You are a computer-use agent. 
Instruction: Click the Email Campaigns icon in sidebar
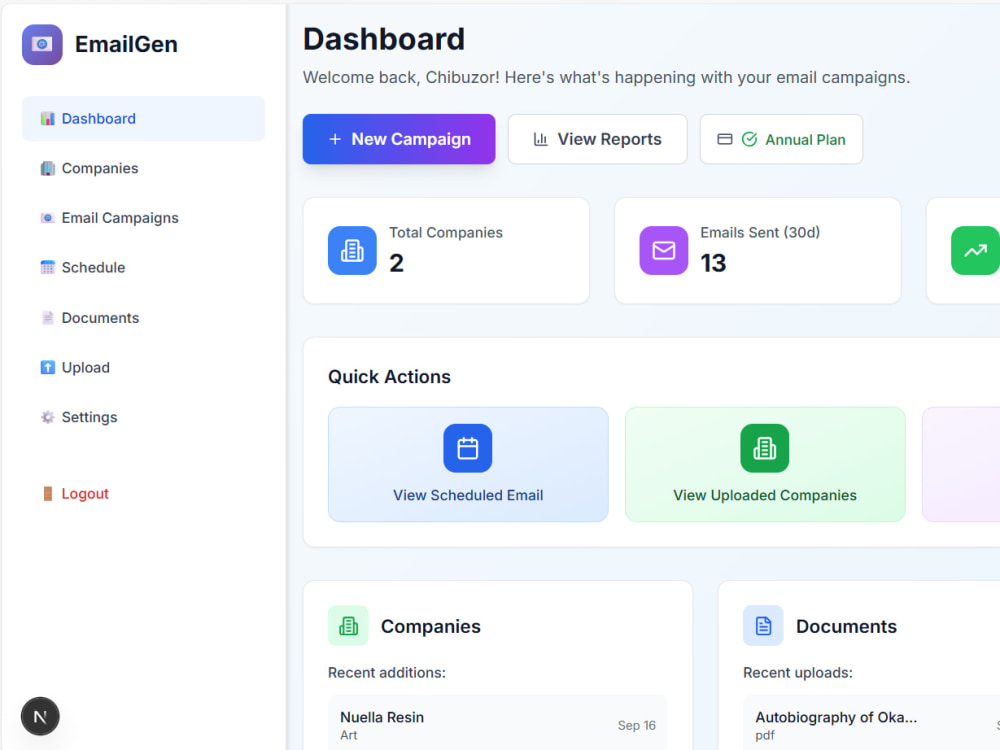tap(48, 218)
